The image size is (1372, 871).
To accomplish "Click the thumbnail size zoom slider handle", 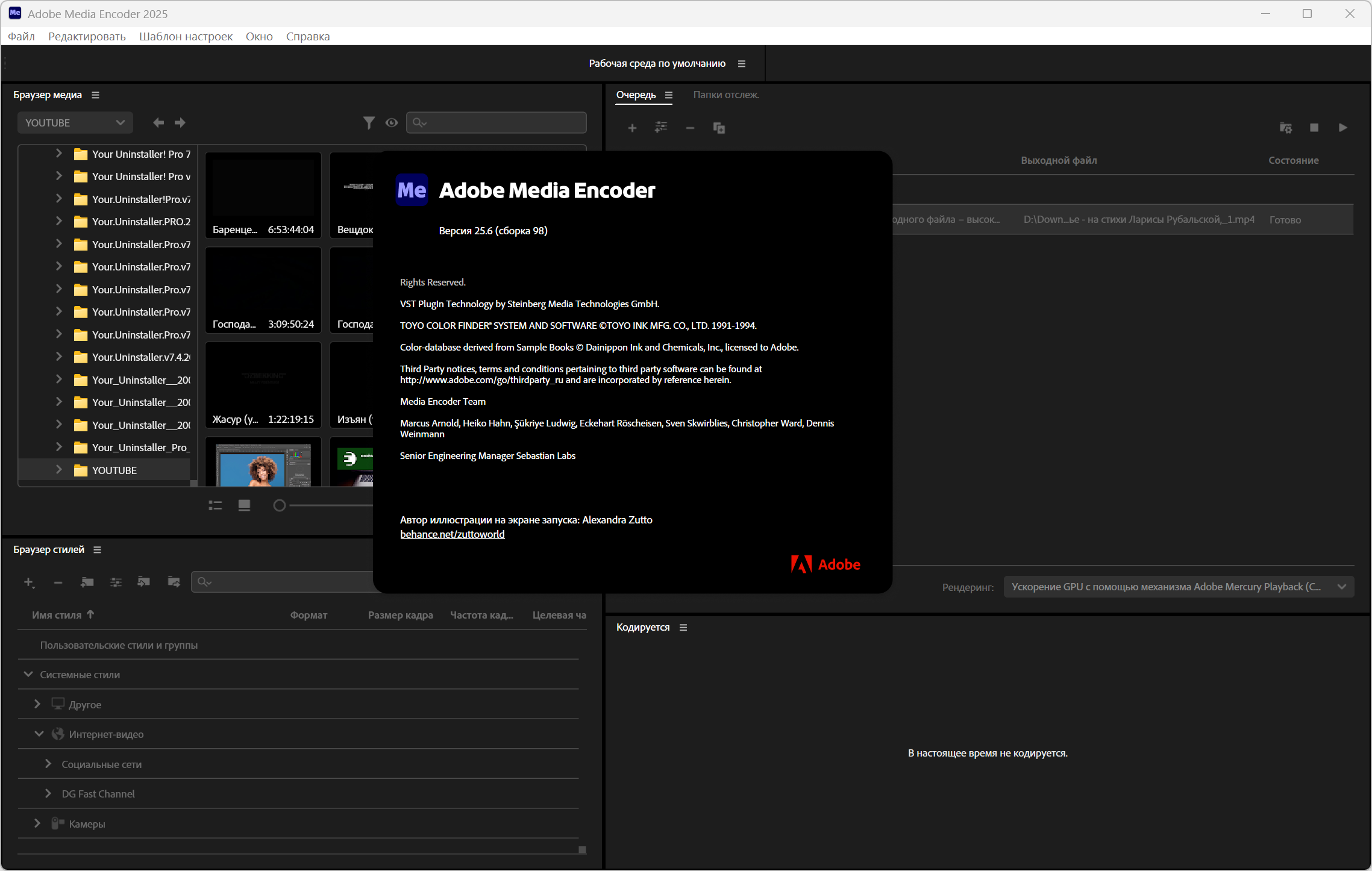I will pyautogui.click(x=279, y=505).
